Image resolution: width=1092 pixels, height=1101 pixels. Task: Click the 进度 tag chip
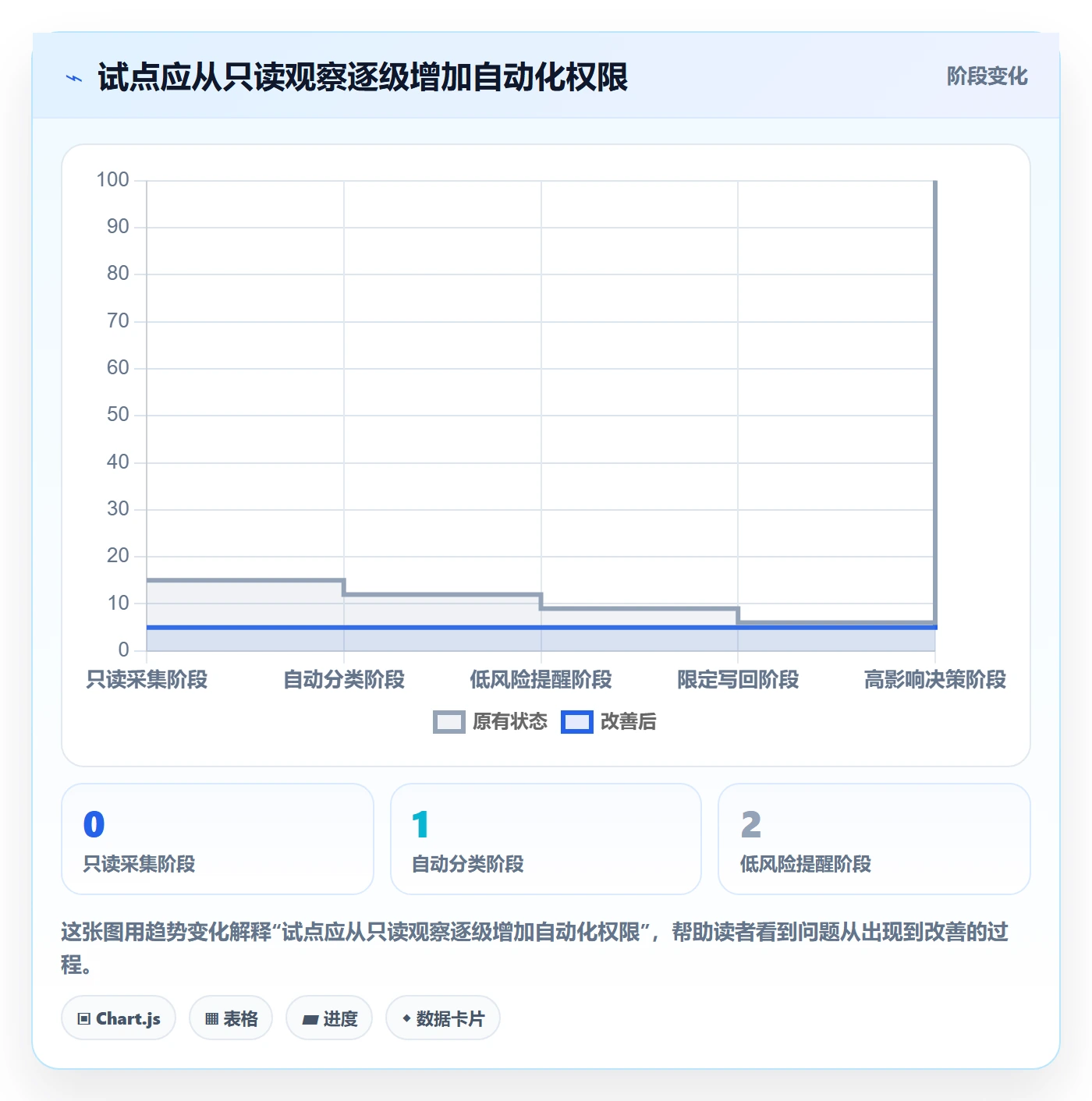[x=329, y=1018]
